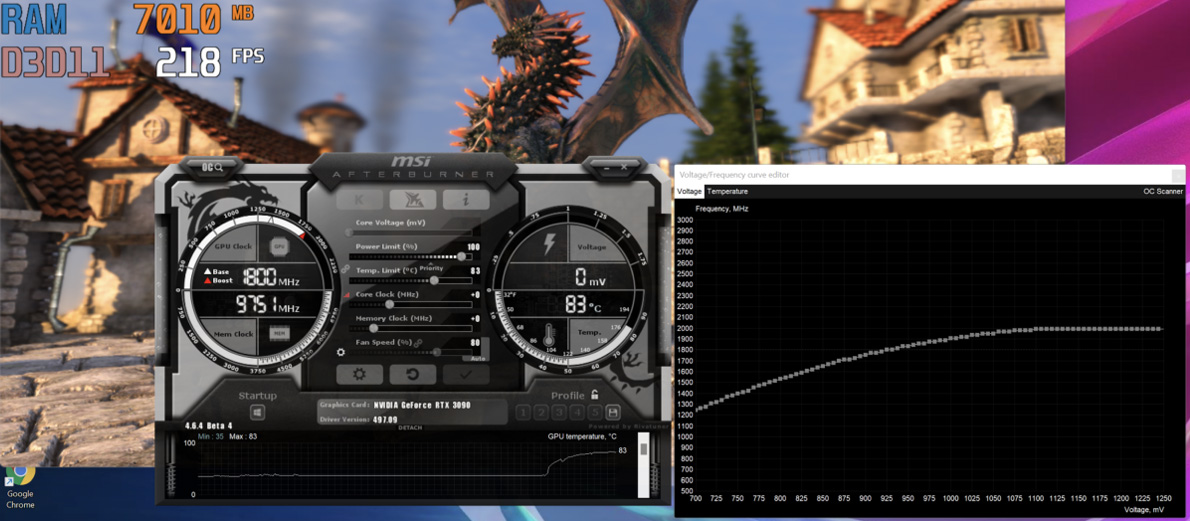Apply settings with the checkmark button
The width and height of the screenshot is (1190, 521).
[x=466, y=374]
